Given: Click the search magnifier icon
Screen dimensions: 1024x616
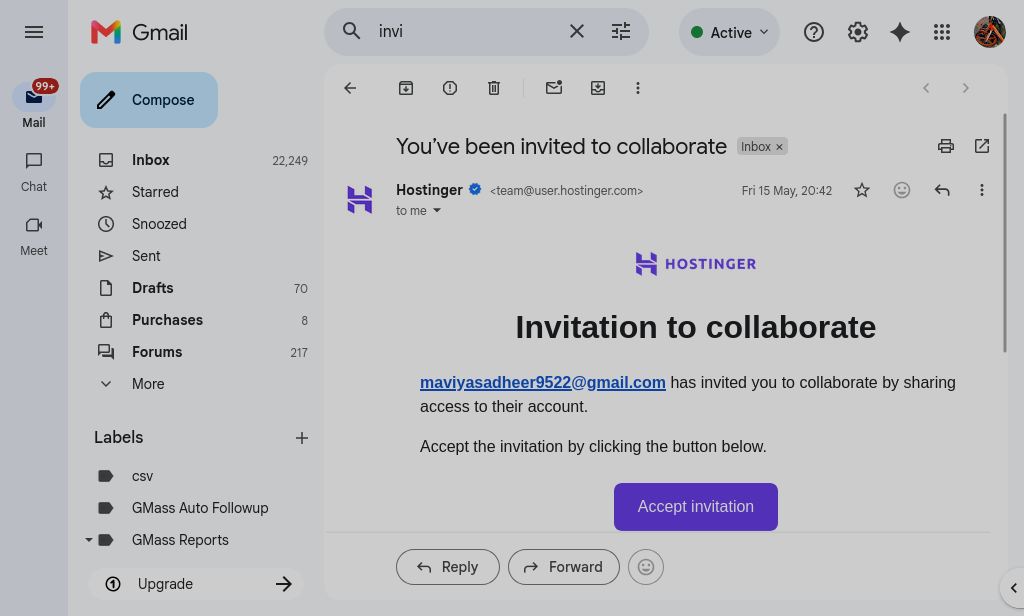Looking at the screenshot, I should click(x=351, y=31).
